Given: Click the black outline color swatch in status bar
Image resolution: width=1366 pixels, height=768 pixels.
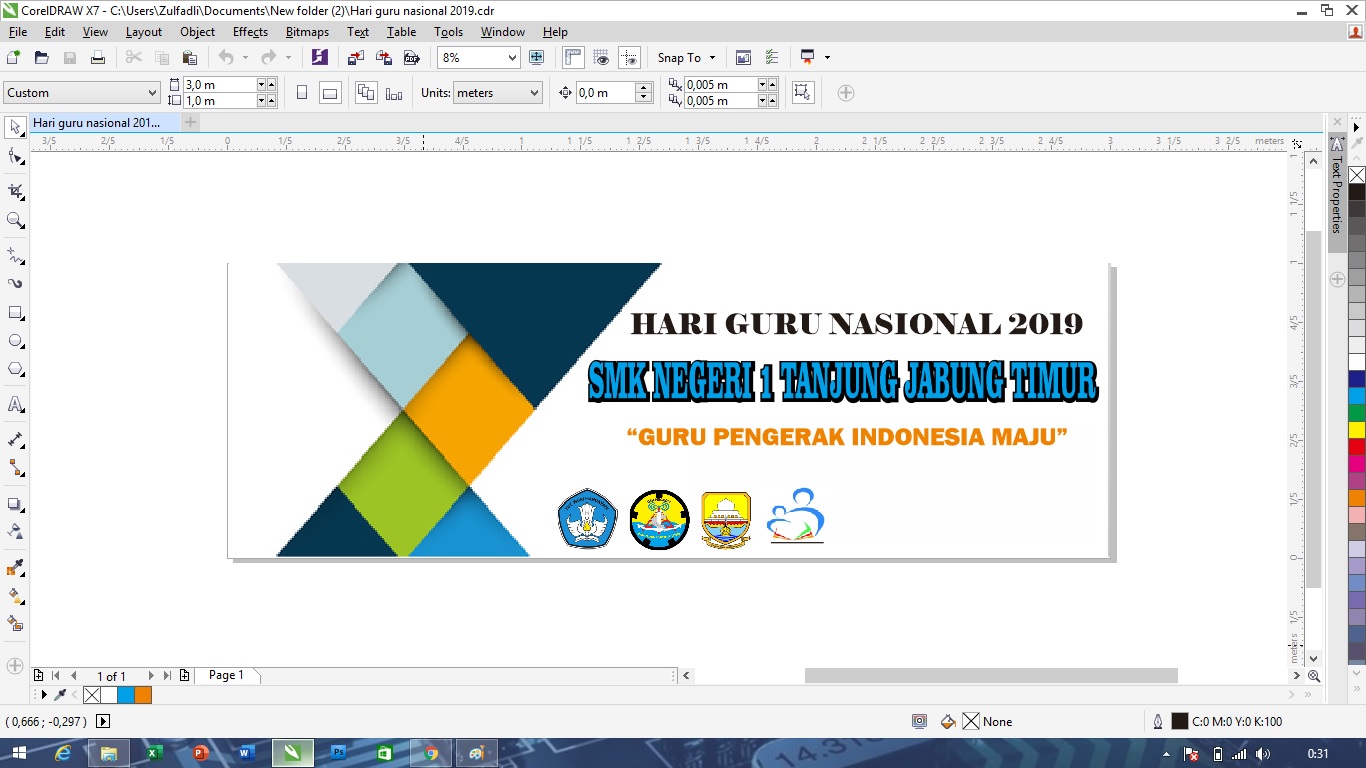Looking at the screenshot, I should coord(1180,721).
